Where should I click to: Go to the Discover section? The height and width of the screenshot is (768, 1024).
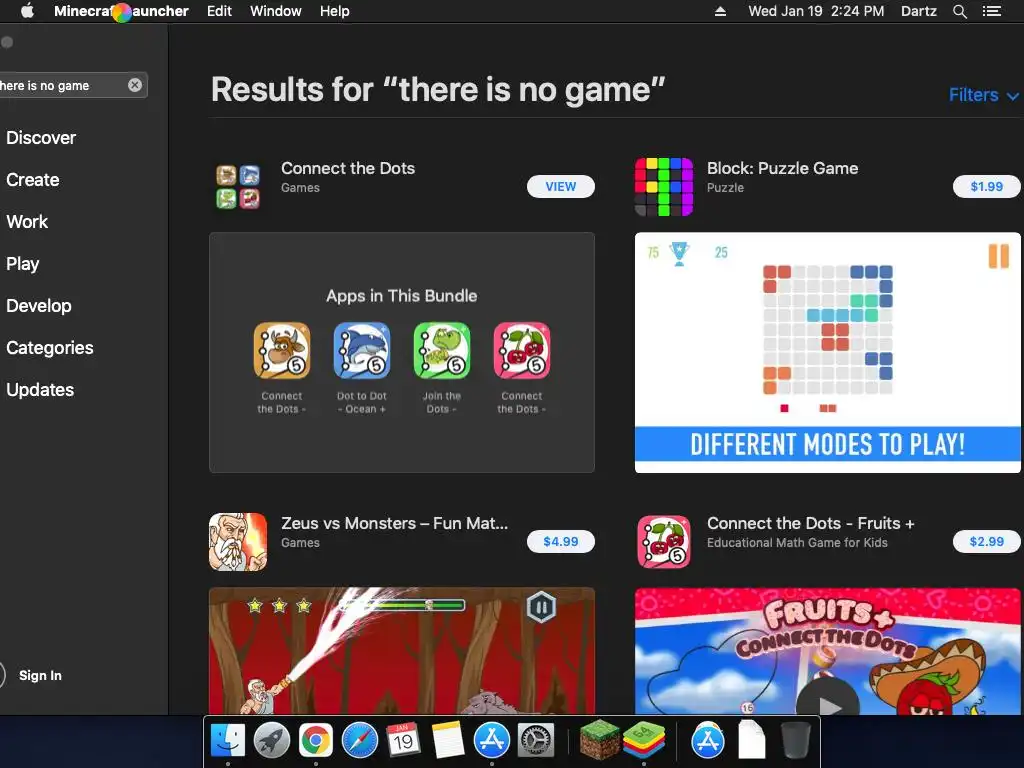coord(41,138)
